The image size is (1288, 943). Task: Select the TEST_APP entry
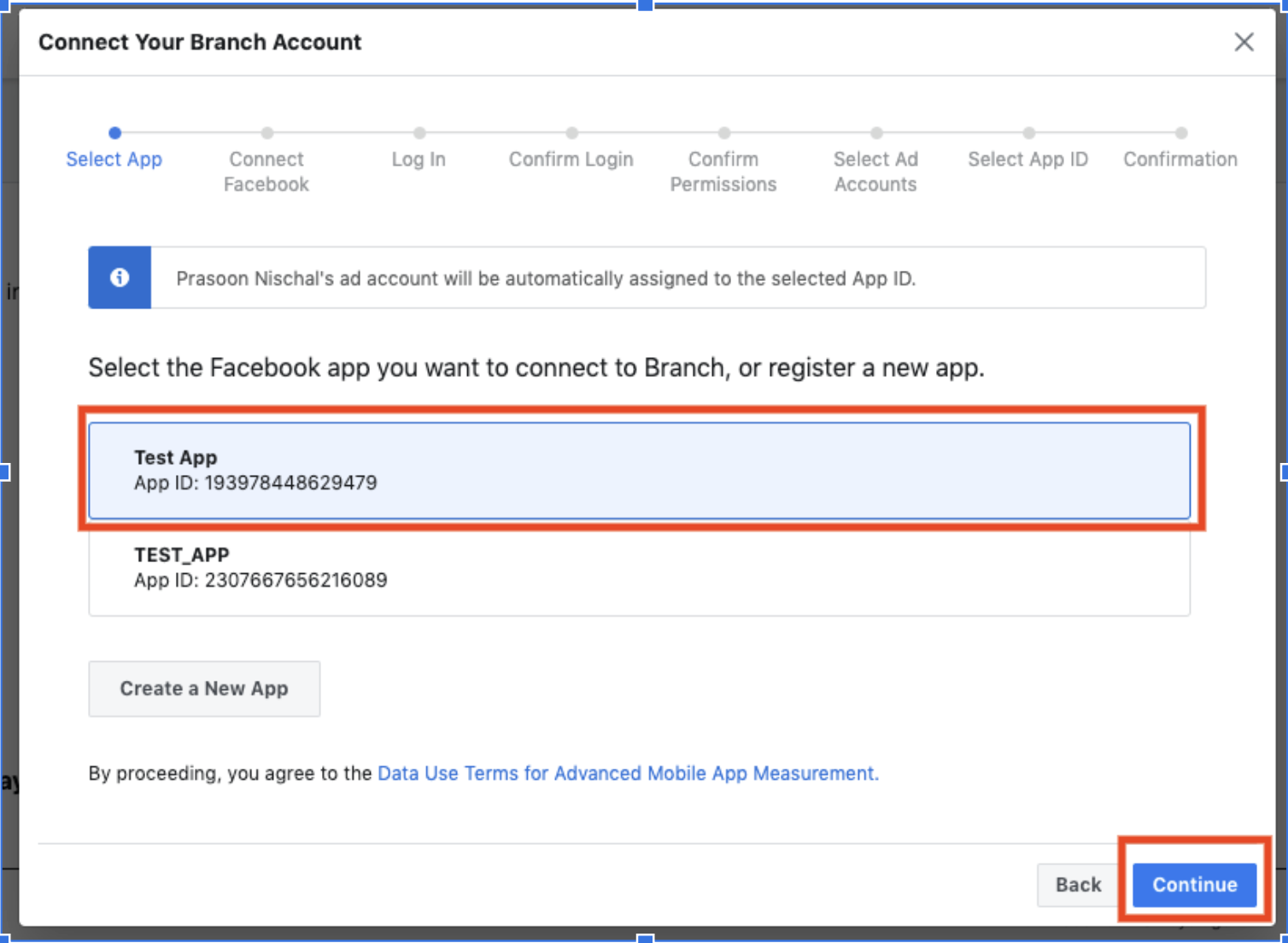(x=639, y=567)
